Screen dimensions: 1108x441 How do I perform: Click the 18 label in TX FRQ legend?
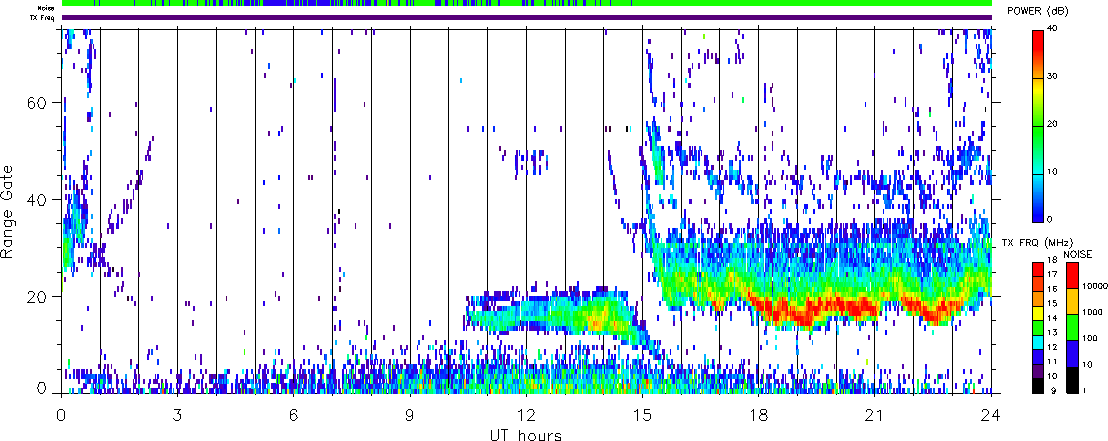pos(1053,260)
